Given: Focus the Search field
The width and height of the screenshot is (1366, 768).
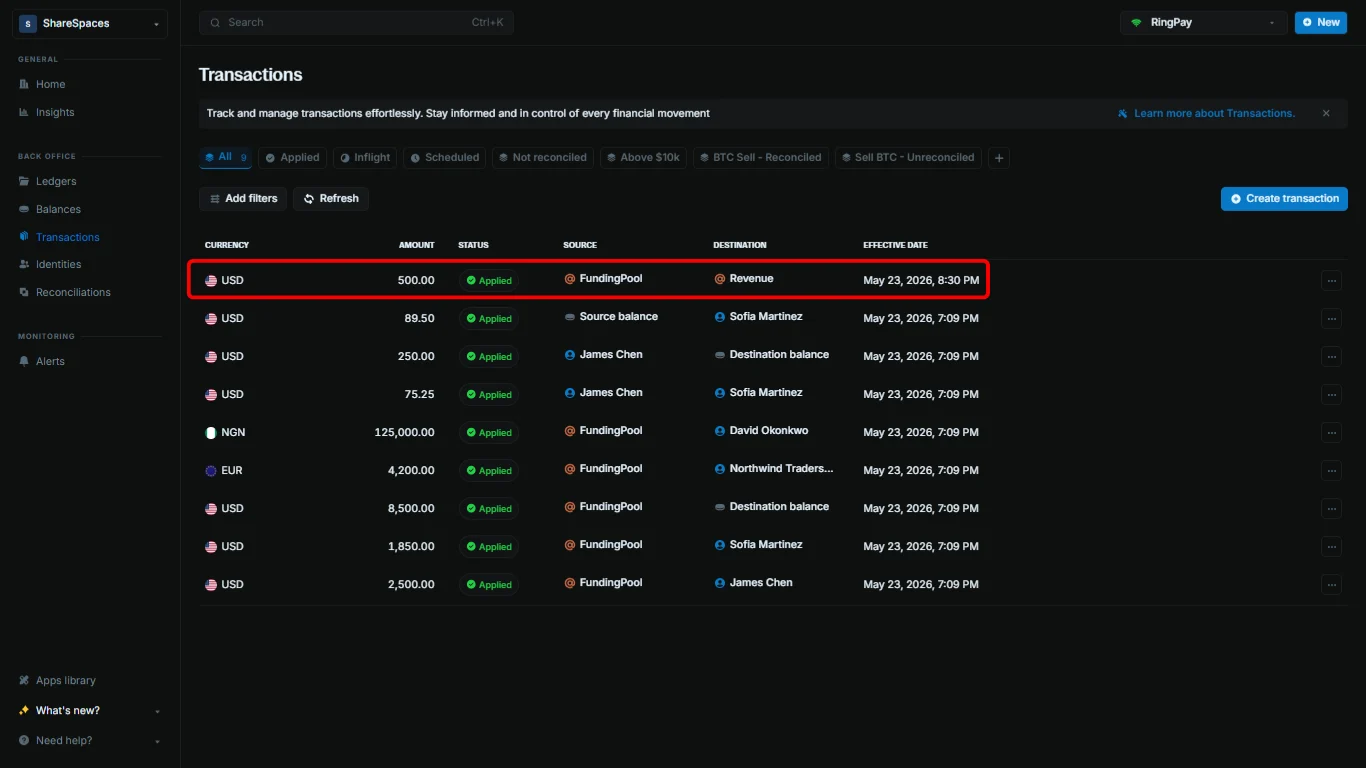Looking at the screenshot, I should coord(356,22).
